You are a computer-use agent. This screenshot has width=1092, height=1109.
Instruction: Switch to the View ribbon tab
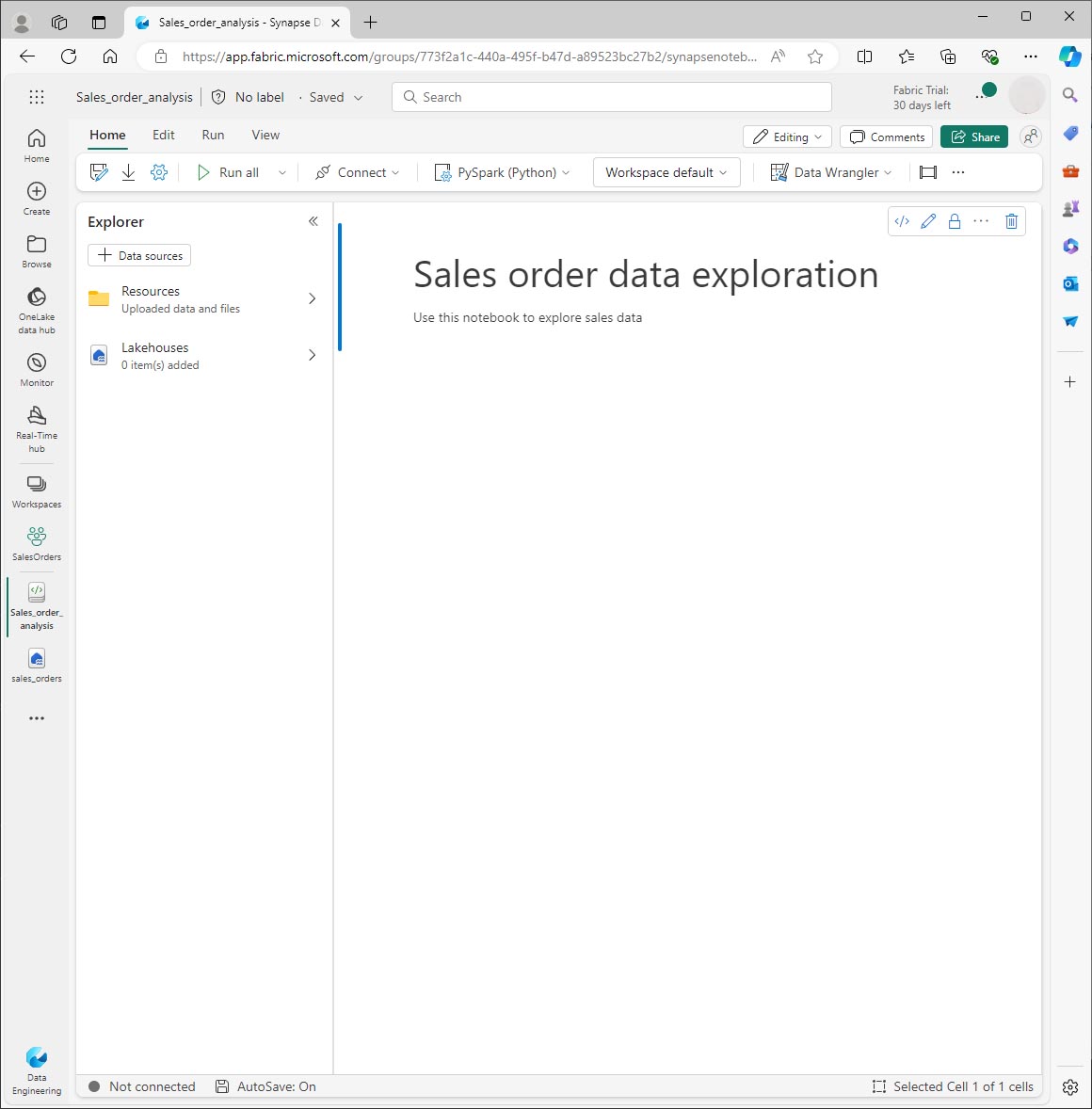pyautogui.click(x=265, y=135)
